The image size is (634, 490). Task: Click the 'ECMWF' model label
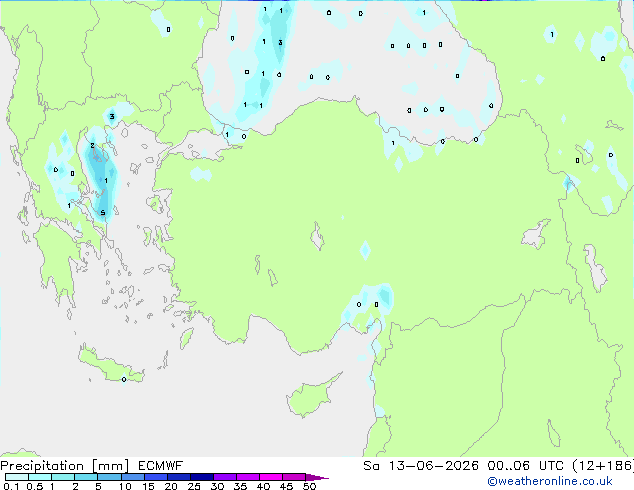[161, 466]
